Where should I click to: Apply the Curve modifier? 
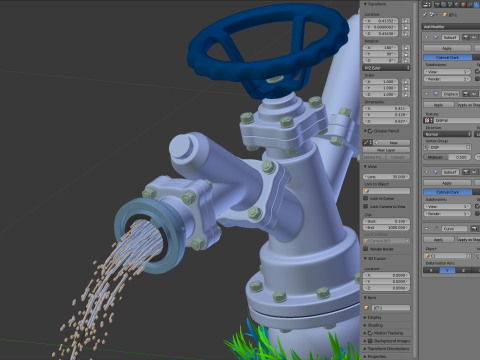pyautogui.click(x=439, y=240)
